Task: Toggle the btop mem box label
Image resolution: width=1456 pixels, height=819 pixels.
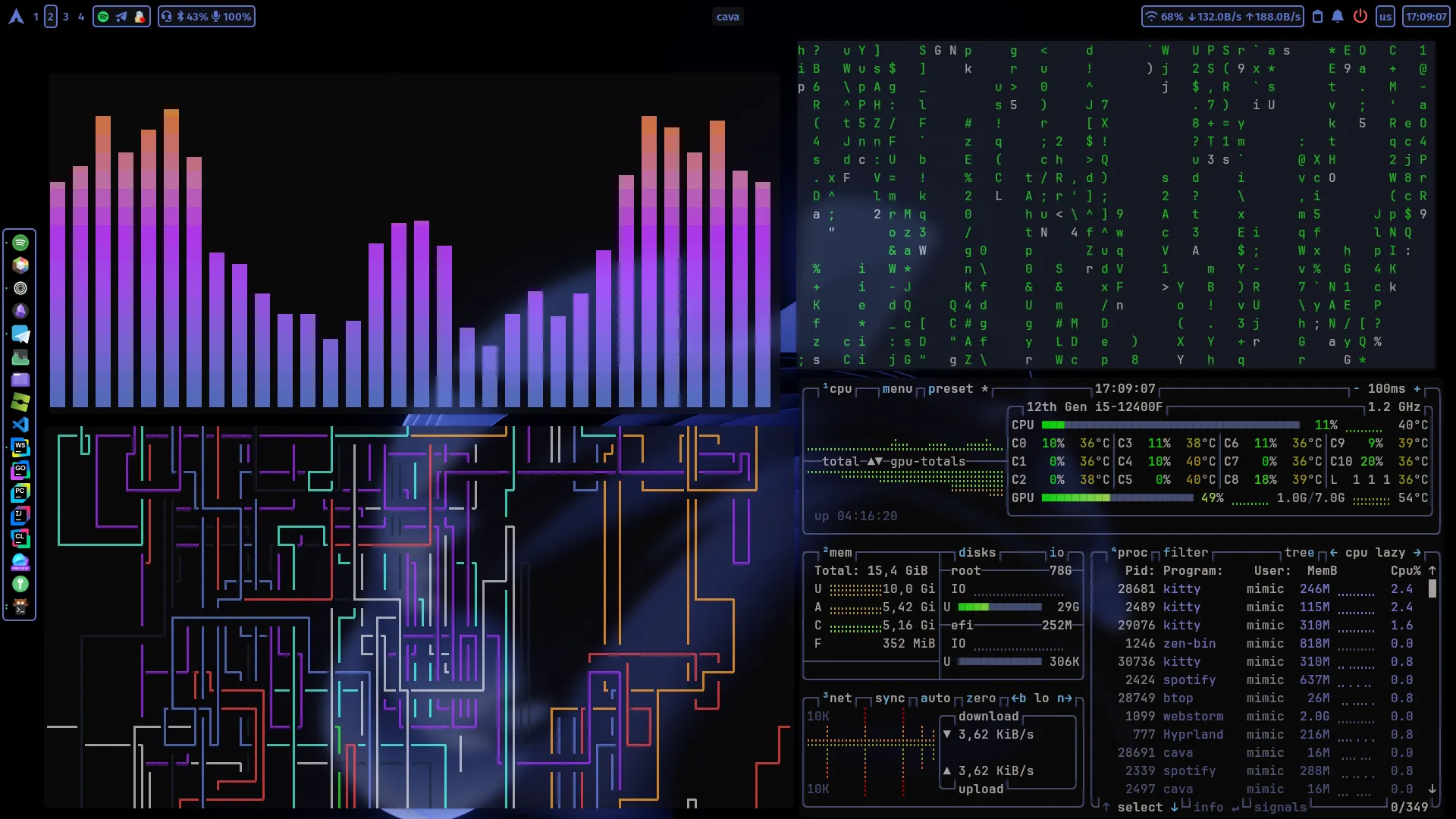Action: point(837,553)
